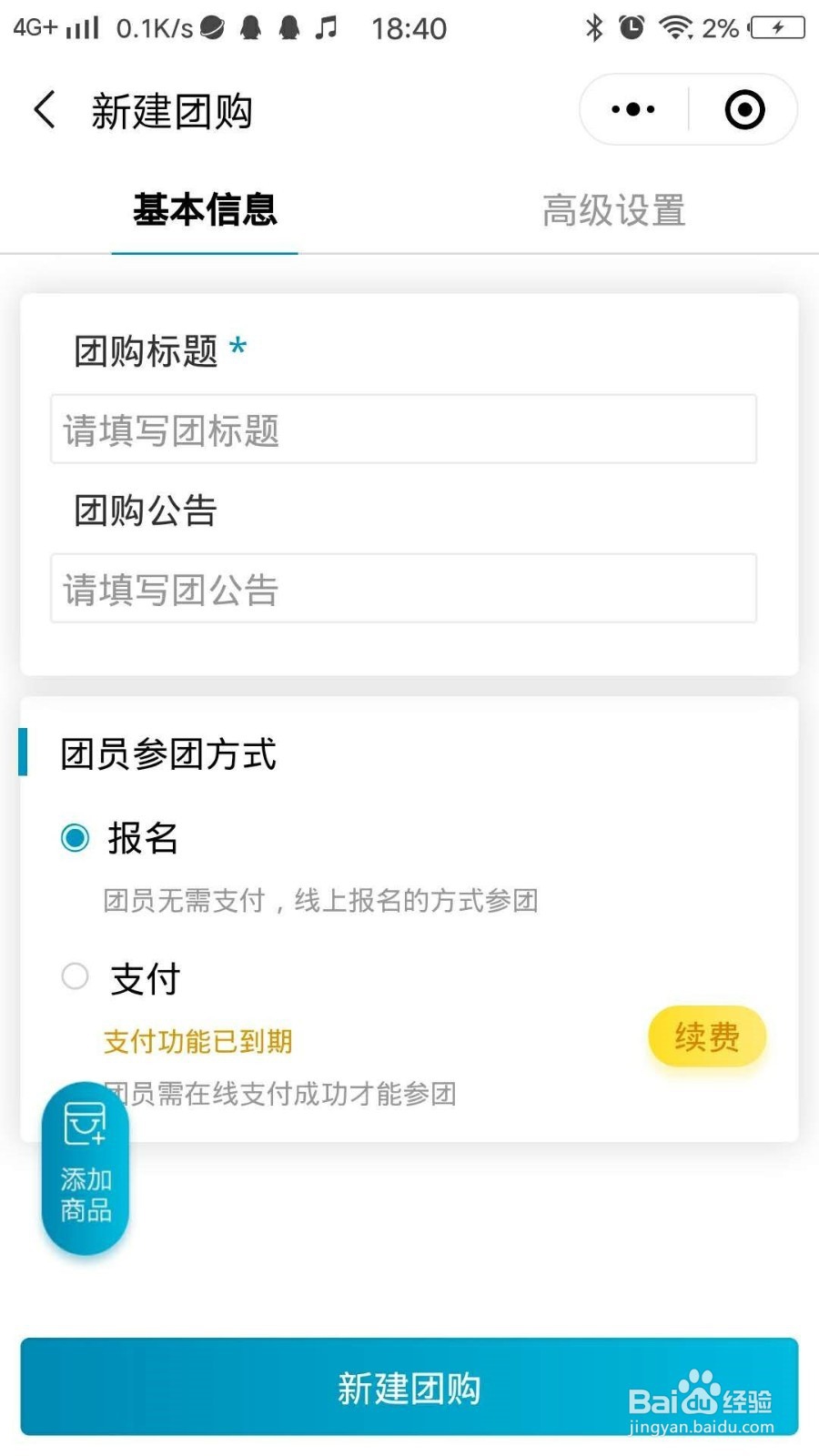Open the three-dot mini program menu
The width and height of the screenshot is (819, 1456).
coord(633,110)
